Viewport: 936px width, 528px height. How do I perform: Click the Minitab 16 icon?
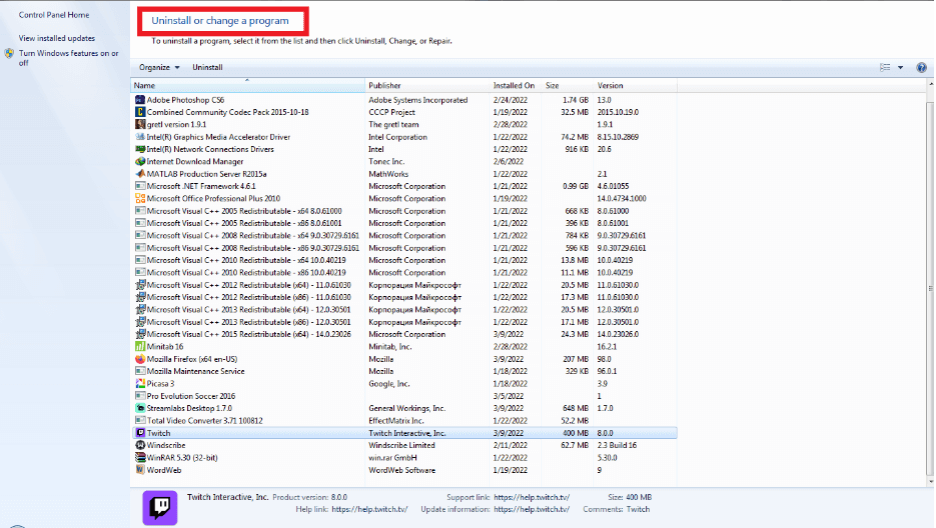coord(140,346)
